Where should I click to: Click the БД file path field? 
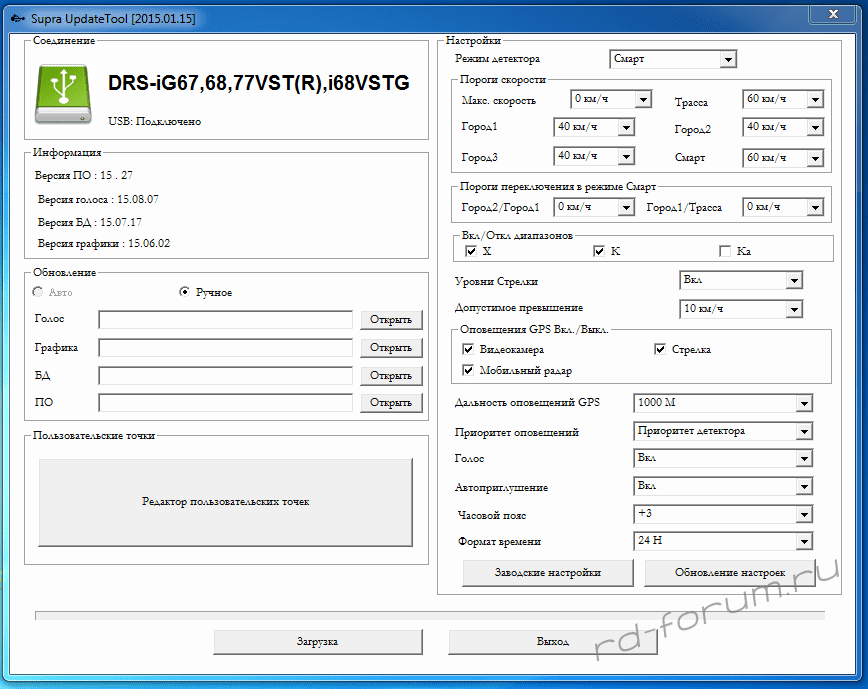tap(225, 375)
